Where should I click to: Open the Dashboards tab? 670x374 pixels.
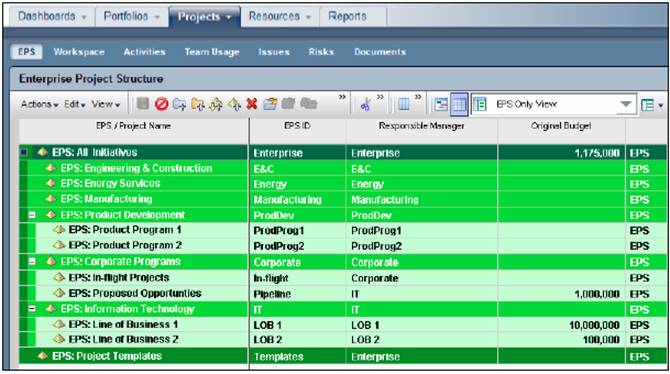click(52, 16)
